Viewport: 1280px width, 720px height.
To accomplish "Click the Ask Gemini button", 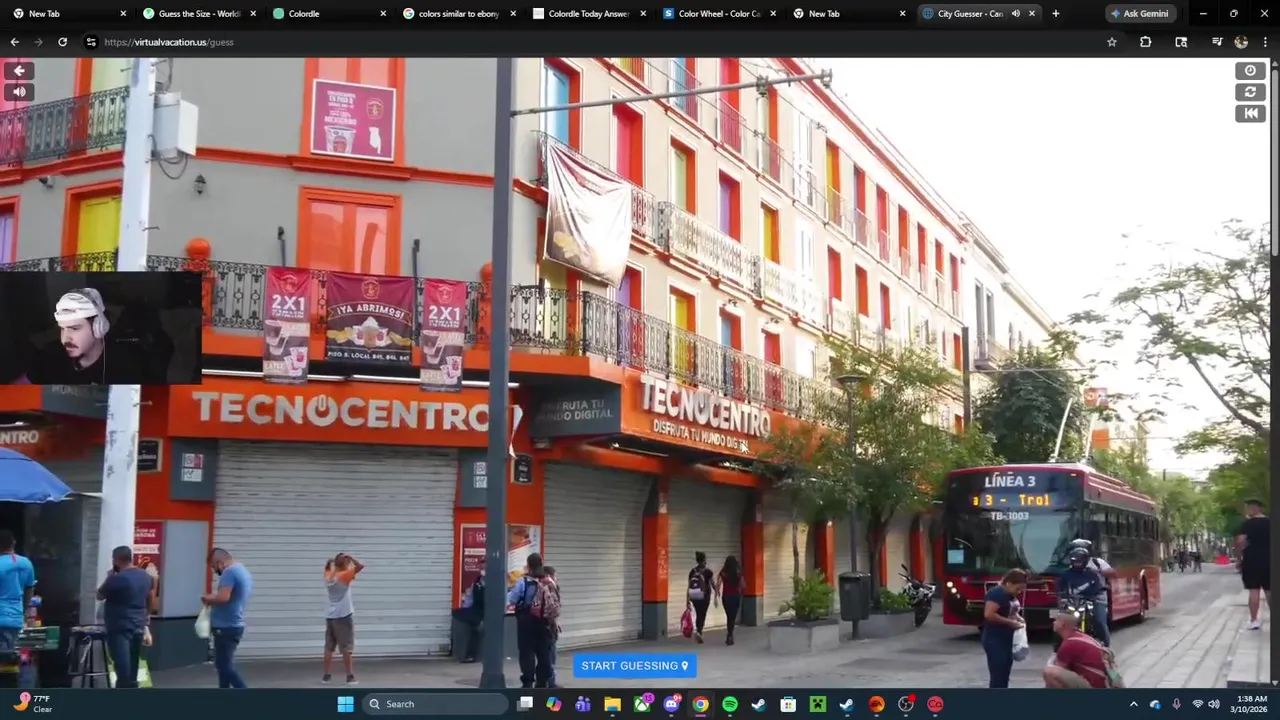I will 1139,14.
